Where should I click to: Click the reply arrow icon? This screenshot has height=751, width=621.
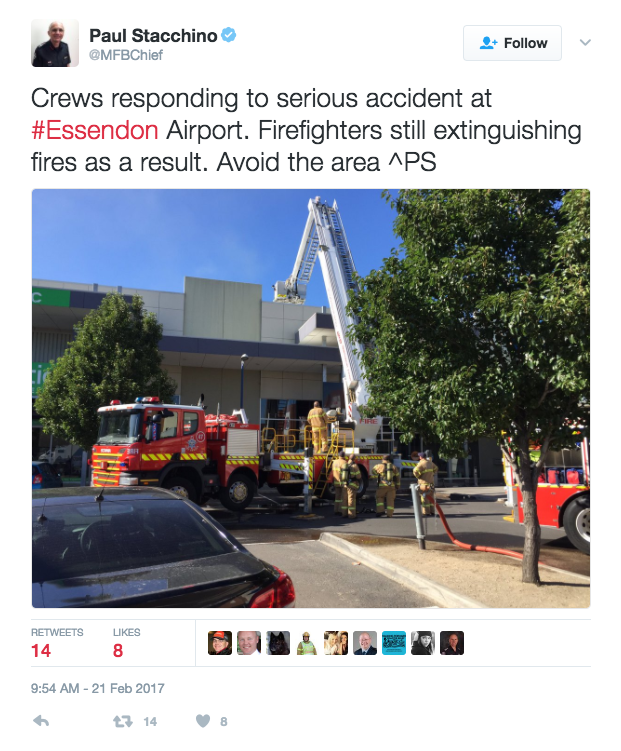[41, 721]
